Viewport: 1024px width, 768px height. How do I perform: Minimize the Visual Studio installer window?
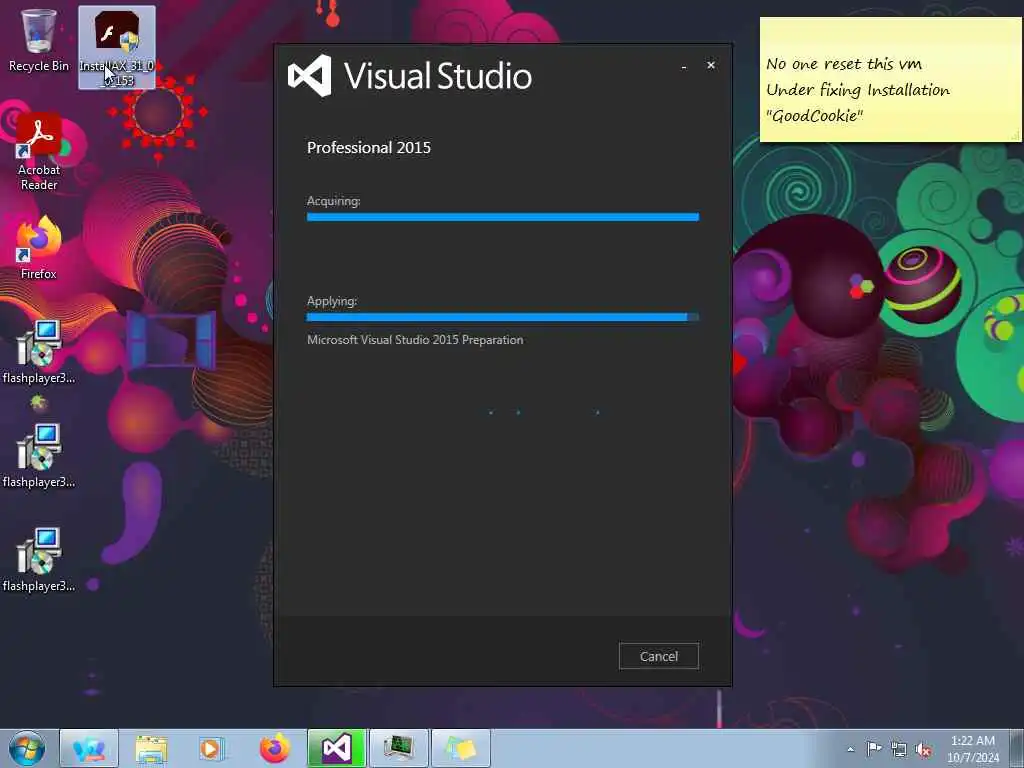tap(684, 66)
